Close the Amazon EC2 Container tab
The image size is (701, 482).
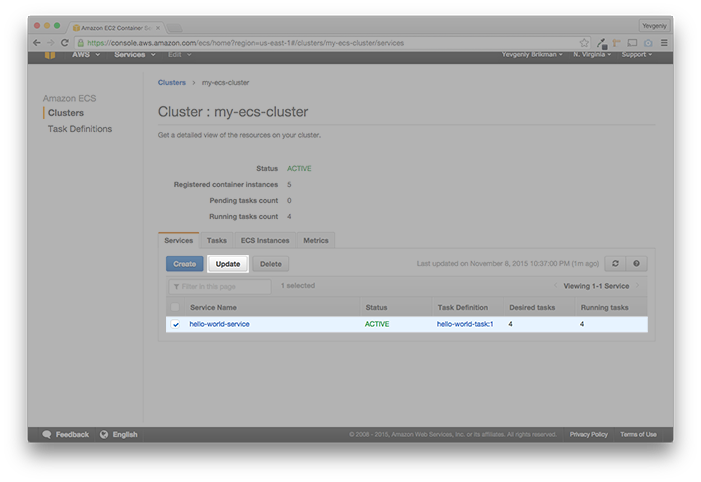[x=158, y=28]
